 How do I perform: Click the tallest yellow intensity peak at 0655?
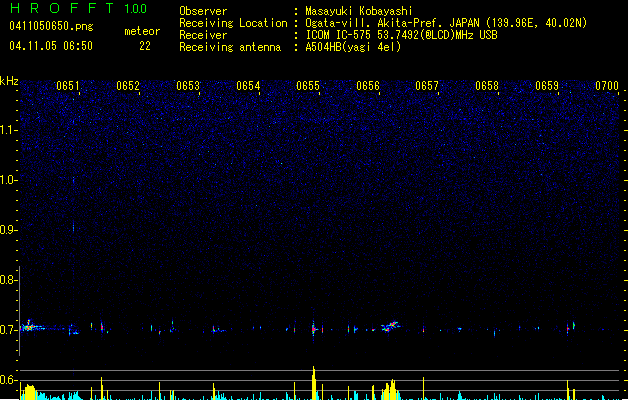314,383
